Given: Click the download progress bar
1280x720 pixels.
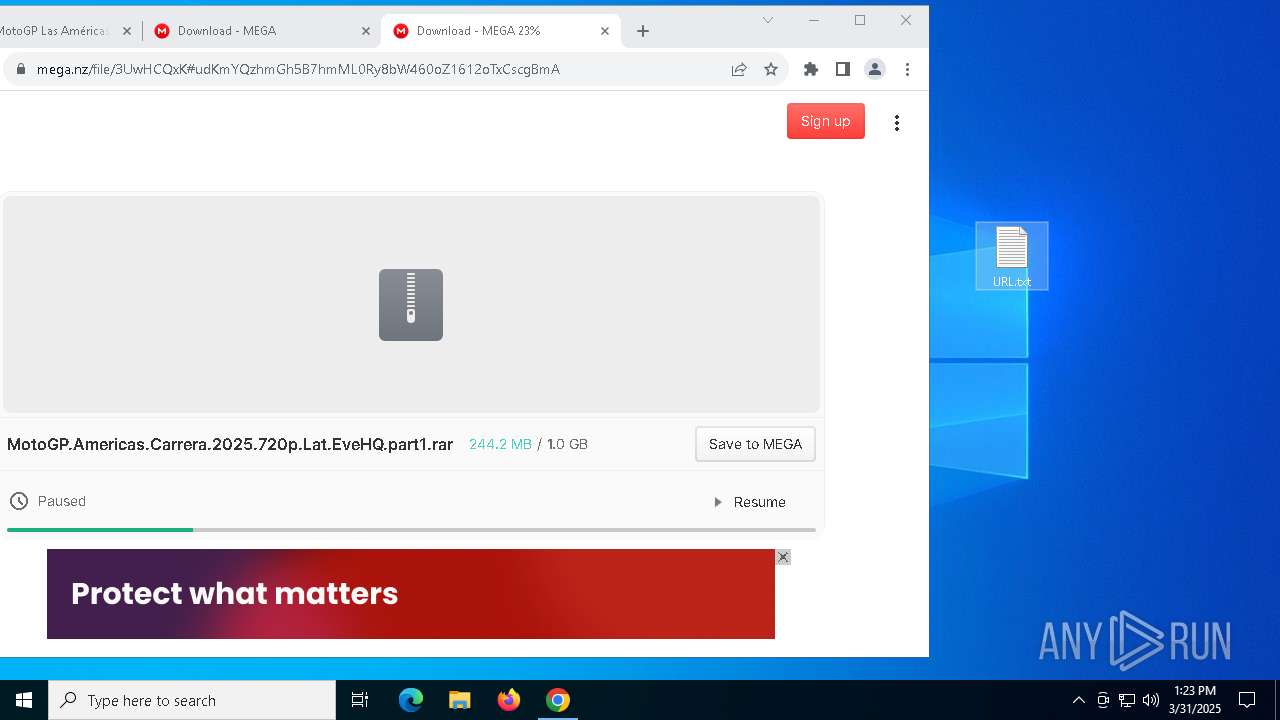Looking at the screenshot, I should point(411,530).
